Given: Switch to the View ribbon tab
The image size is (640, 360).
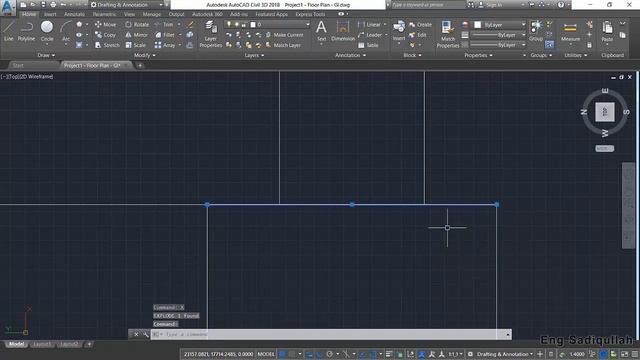Looking at the screenshot, I should (129, 14).
